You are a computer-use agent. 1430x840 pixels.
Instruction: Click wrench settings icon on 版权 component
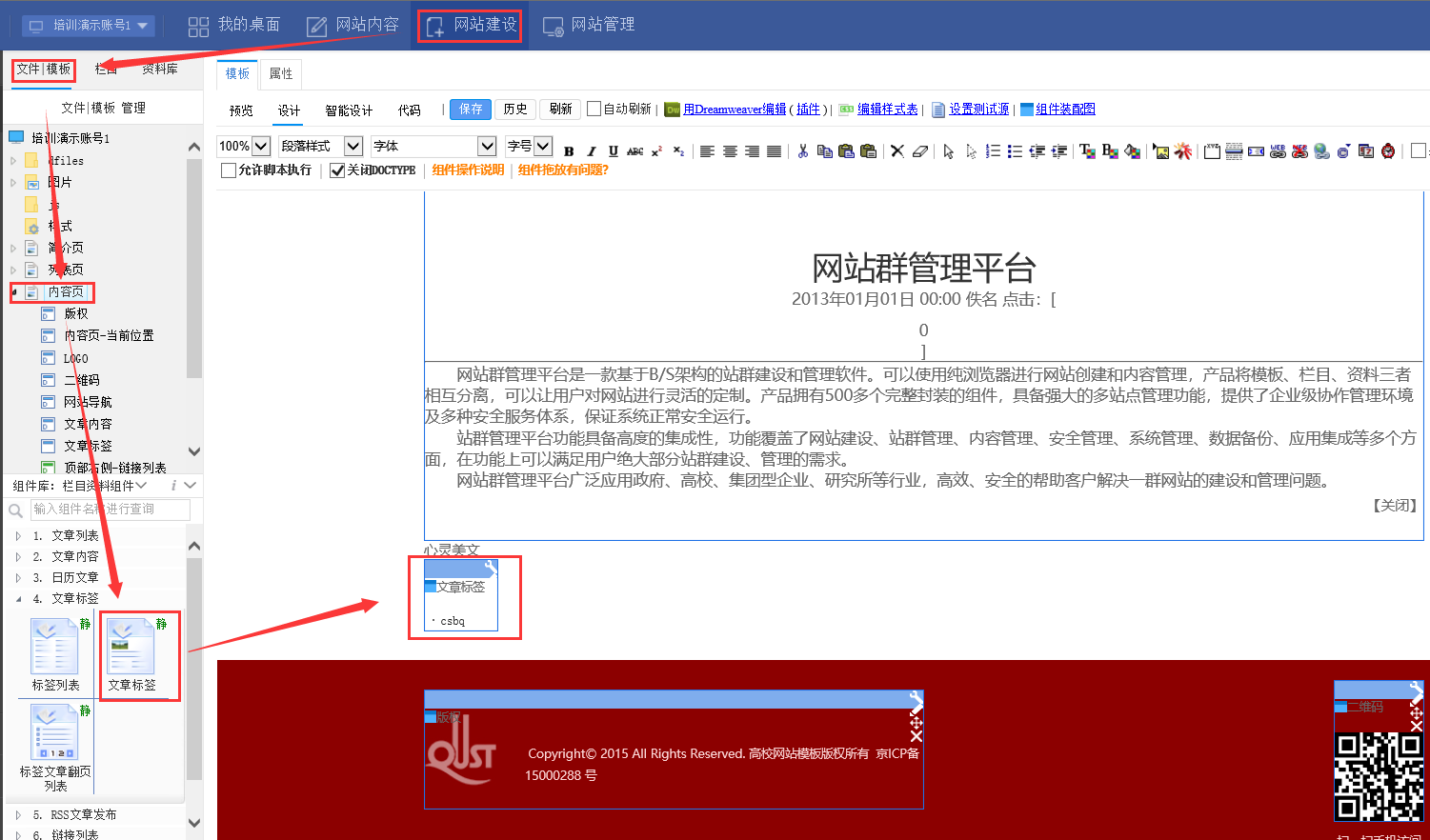(916, 698)
